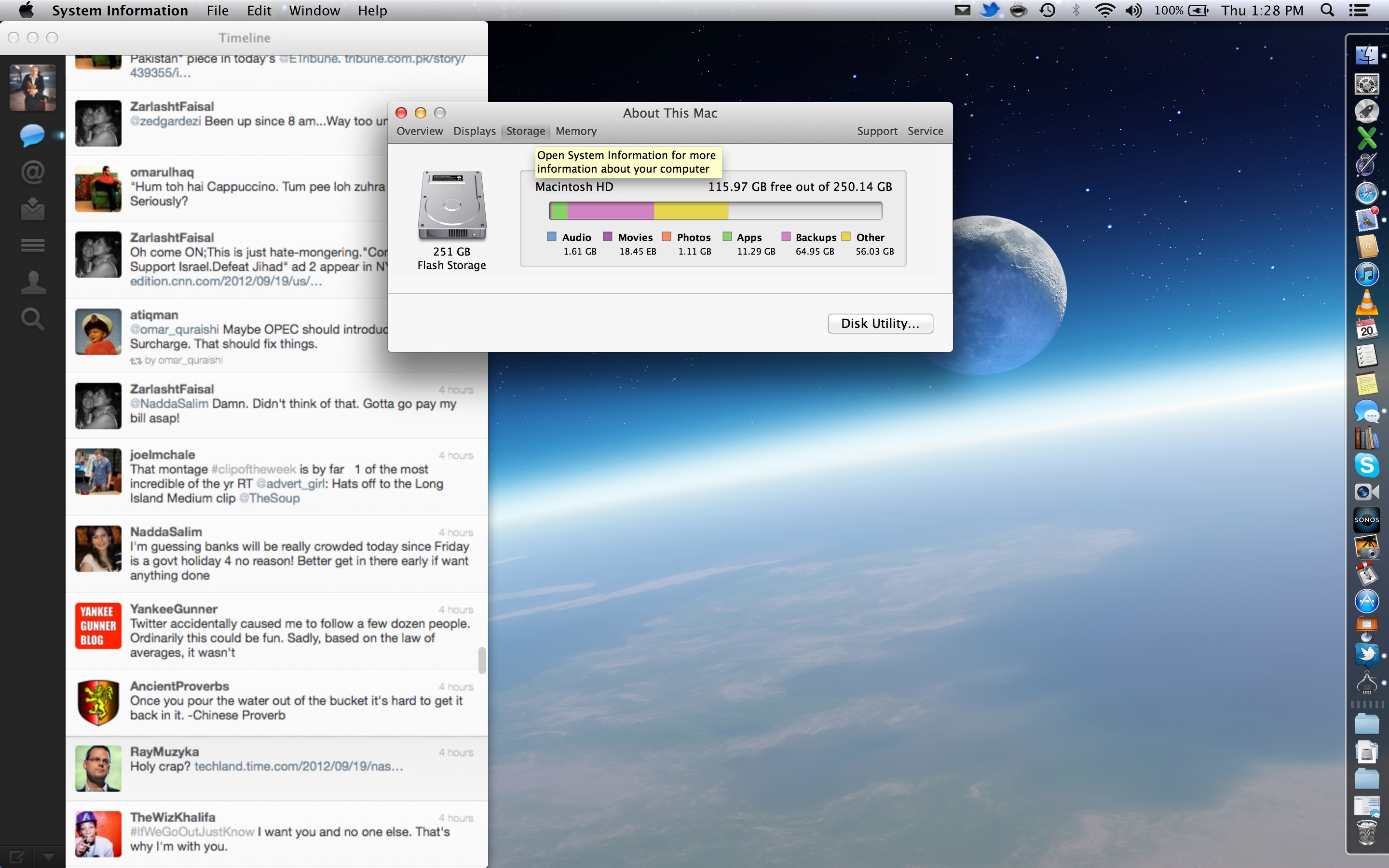
Task: Expand account dropdown arrow at sidebar bottom
Action: [x=48, y=857]
